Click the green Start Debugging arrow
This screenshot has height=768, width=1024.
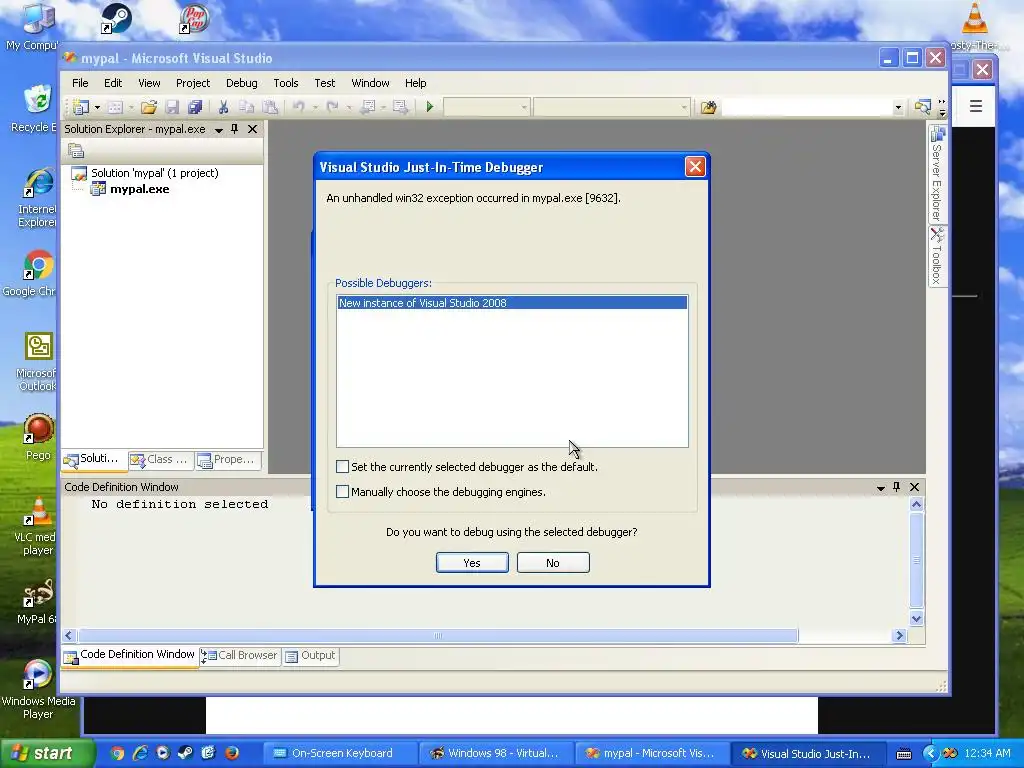point(430,107)
